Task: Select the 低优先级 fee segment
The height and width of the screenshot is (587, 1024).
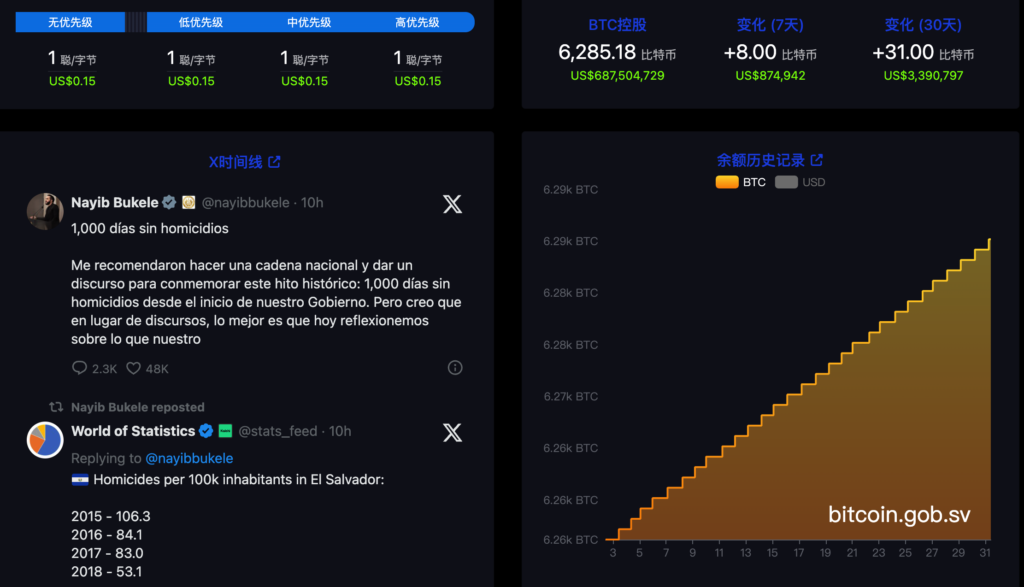Action: coord(200,22)
